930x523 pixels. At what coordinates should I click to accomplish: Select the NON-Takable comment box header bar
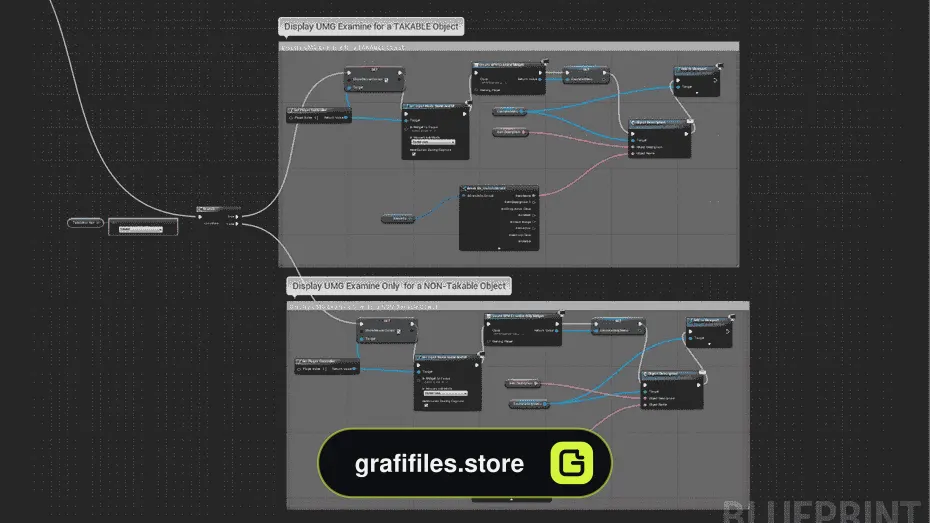point(518,307)
